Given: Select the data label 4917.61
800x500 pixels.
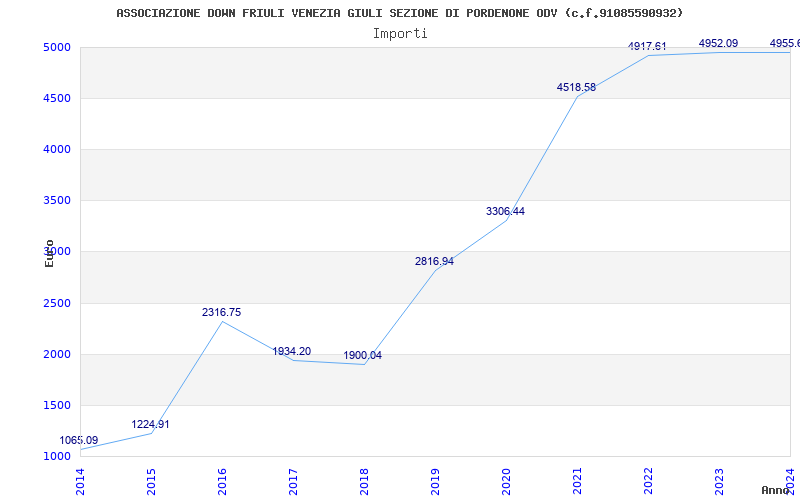Looking at the screenshot, I should click(x=647, y=46).
